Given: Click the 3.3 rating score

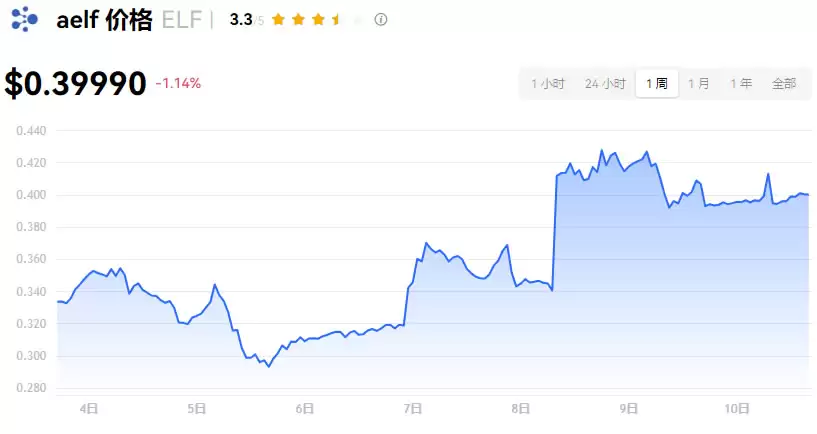Looking at the screenshot, I should point(240,19).
